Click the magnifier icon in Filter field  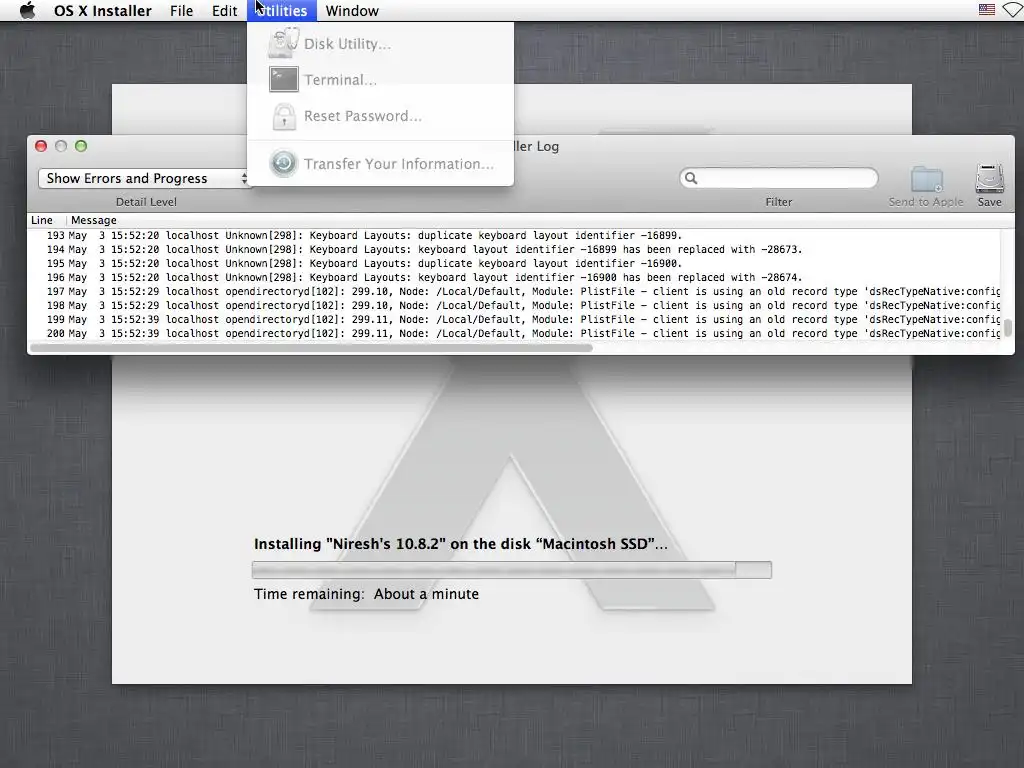[691, 178]
